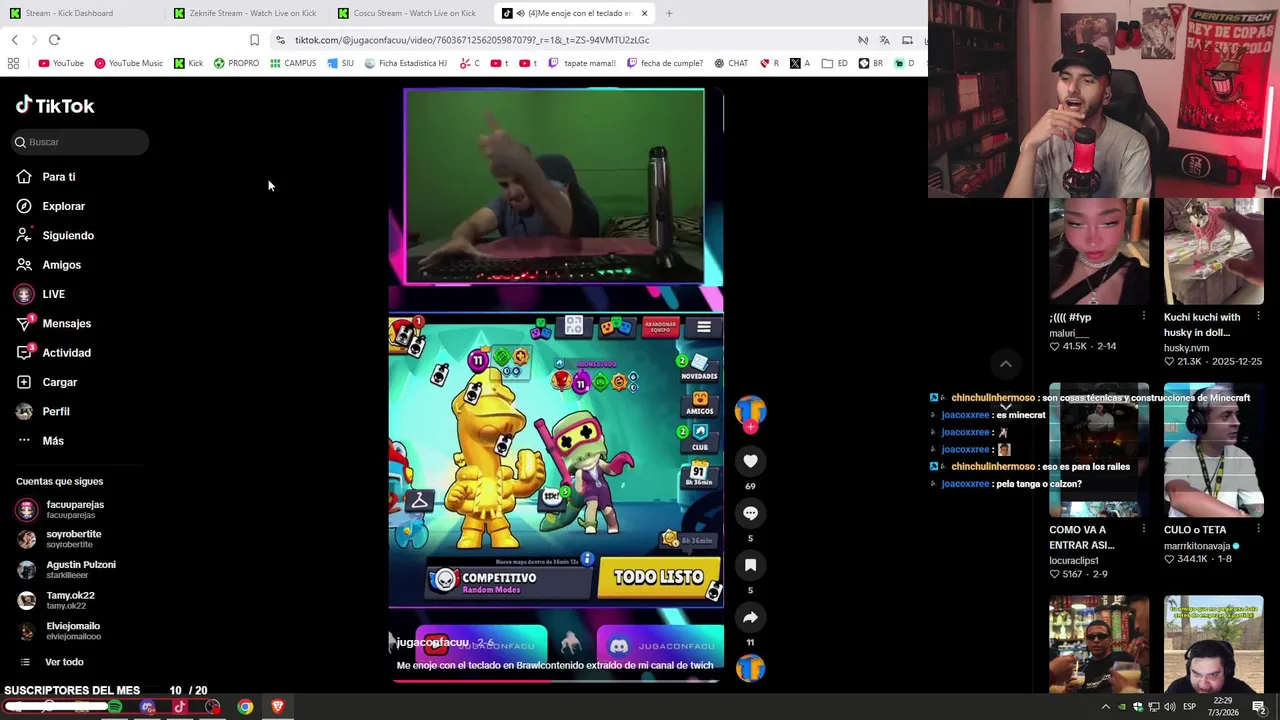Open tapate mama!! bookmark
Screen dimensions: 1280x720
click(x=582, y=63)
